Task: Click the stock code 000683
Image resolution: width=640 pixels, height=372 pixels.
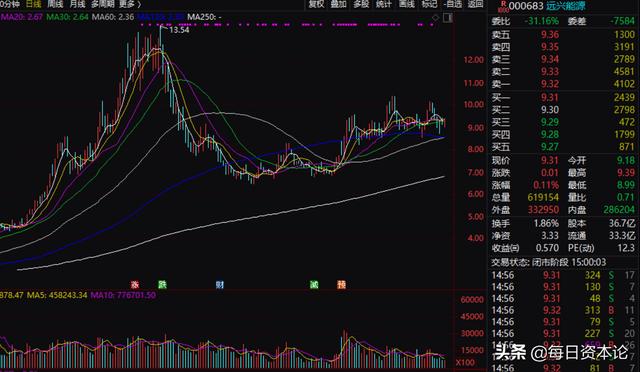Action: click(x=526, y=6)
